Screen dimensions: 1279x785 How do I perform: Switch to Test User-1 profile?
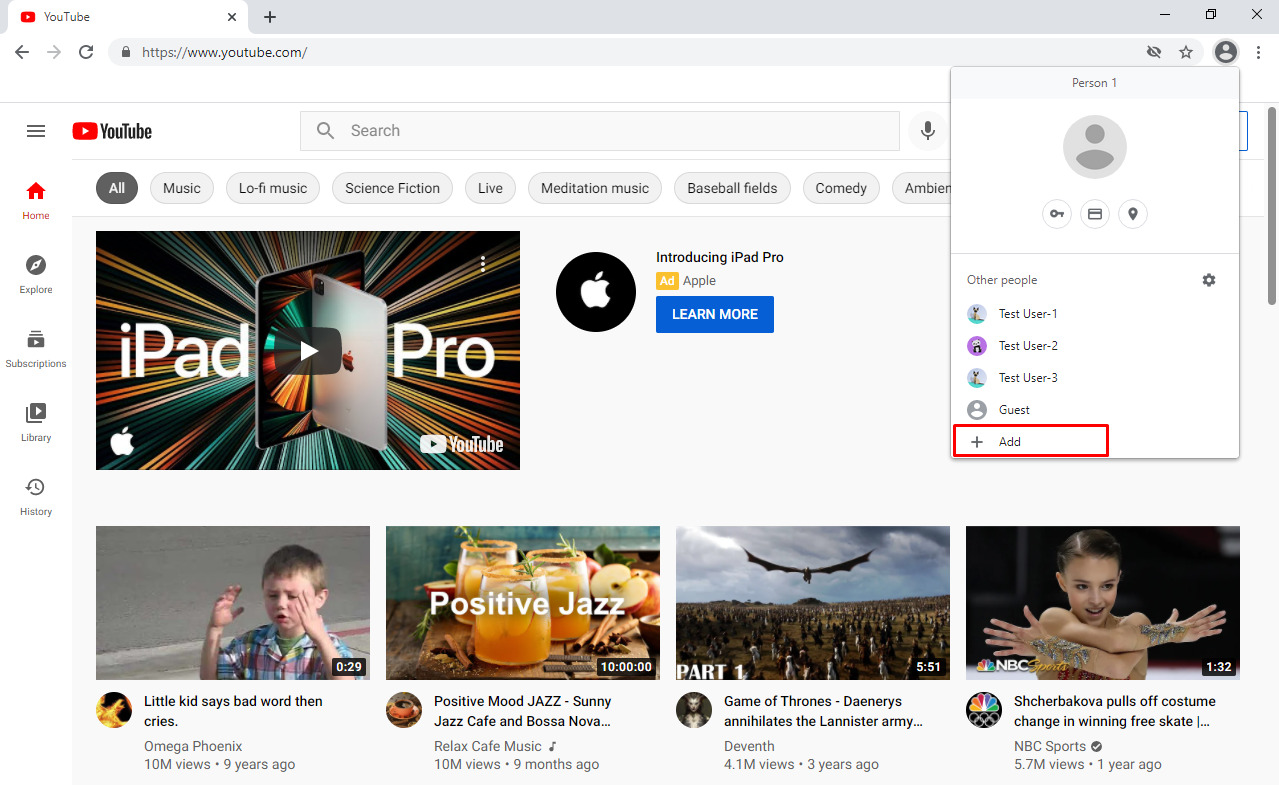coord(1095,314)
